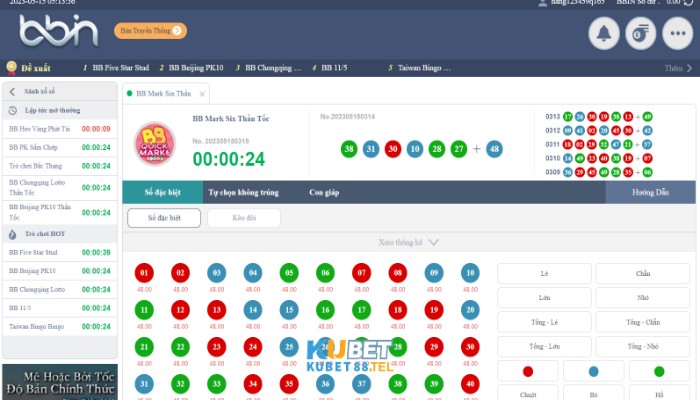This screenshot has height=400, width=700.
Task: Pick number ball 05
Action: [x=289, y=273]
